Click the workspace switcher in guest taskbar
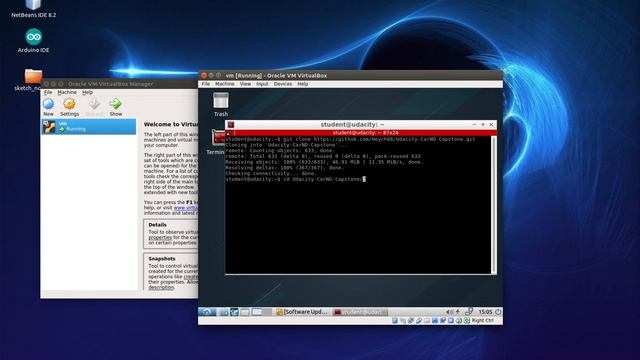 (x=261, y=312)
